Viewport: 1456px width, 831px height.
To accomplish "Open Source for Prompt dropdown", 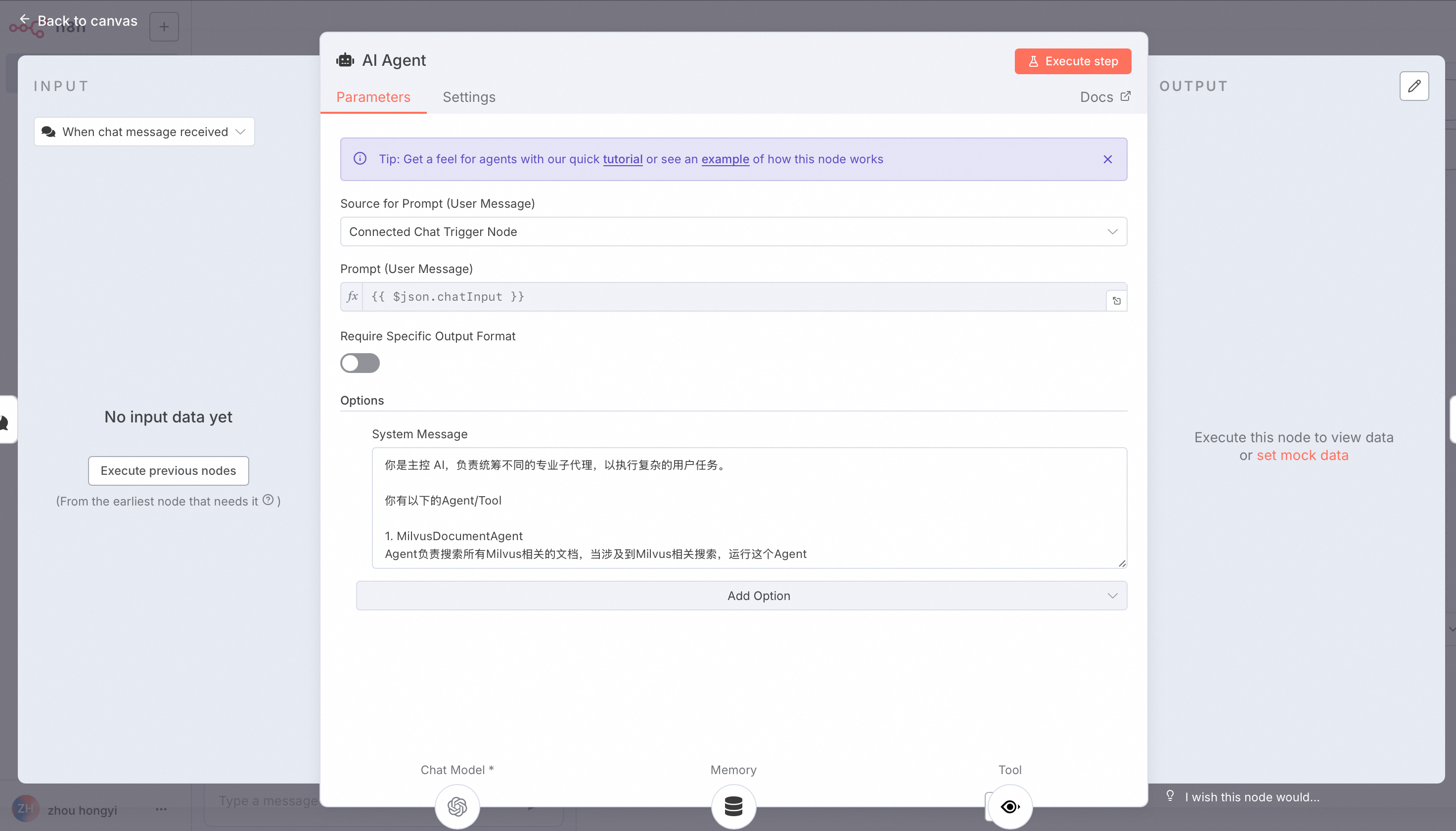I will (x=733, y=231).
